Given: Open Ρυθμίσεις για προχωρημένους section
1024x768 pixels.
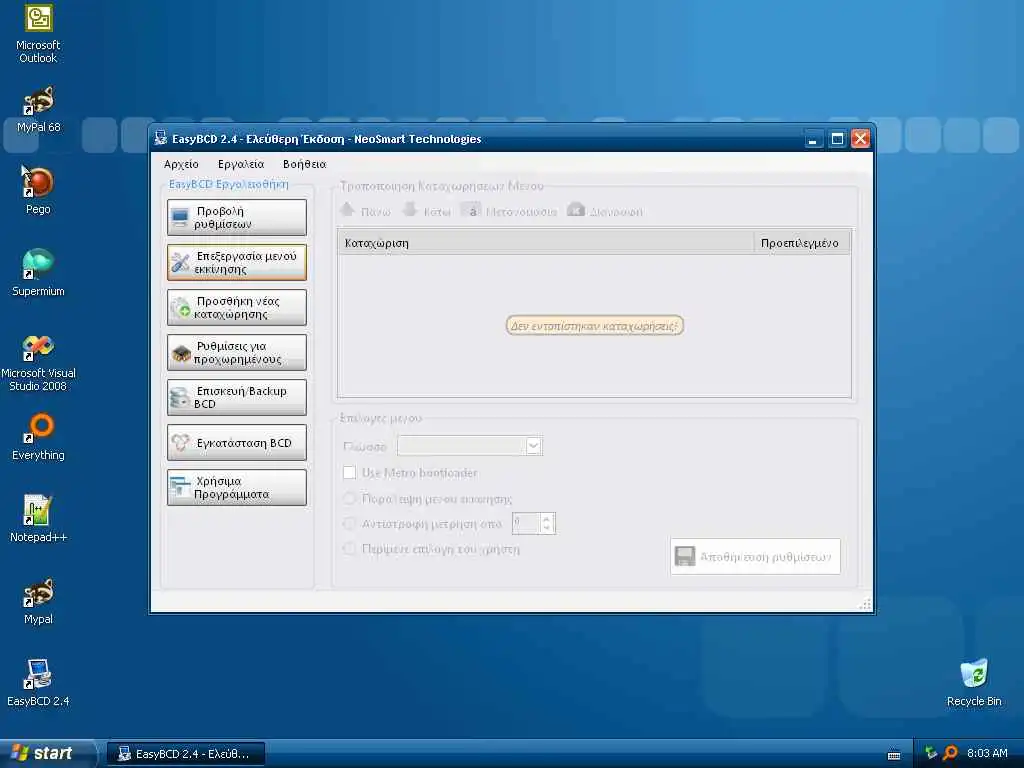Looking at the screenshot, I should (236, 353).
